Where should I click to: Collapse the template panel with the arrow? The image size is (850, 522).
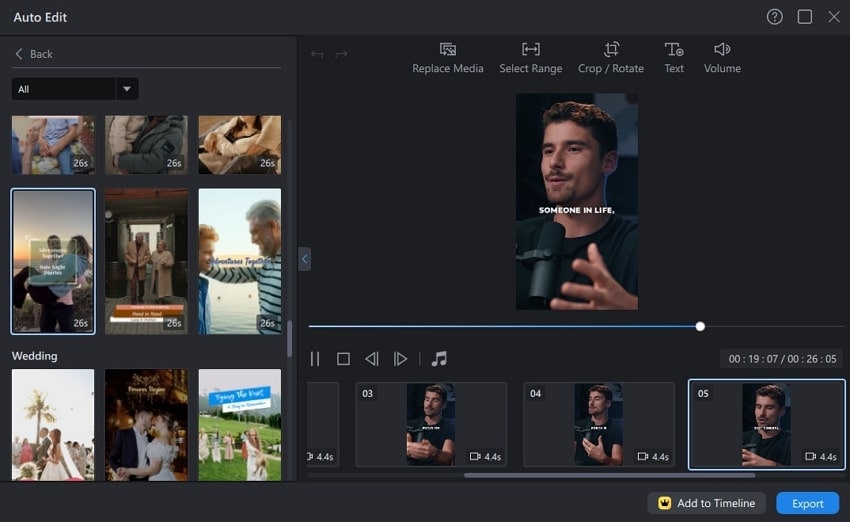point(305,259)
